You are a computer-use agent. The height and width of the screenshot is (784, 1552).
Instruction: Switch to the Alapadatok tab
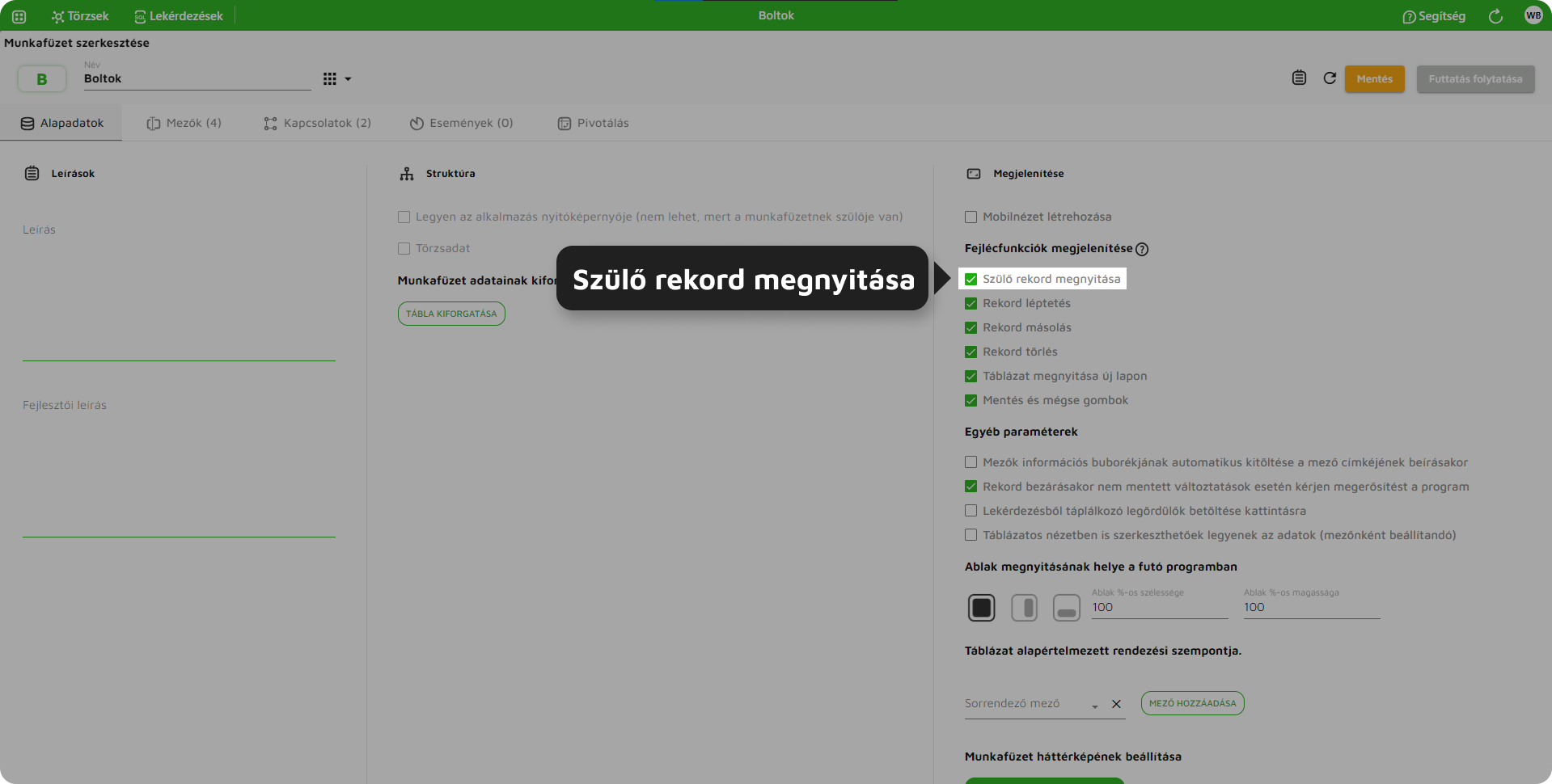pyautogui.click(x=61, y=123)
